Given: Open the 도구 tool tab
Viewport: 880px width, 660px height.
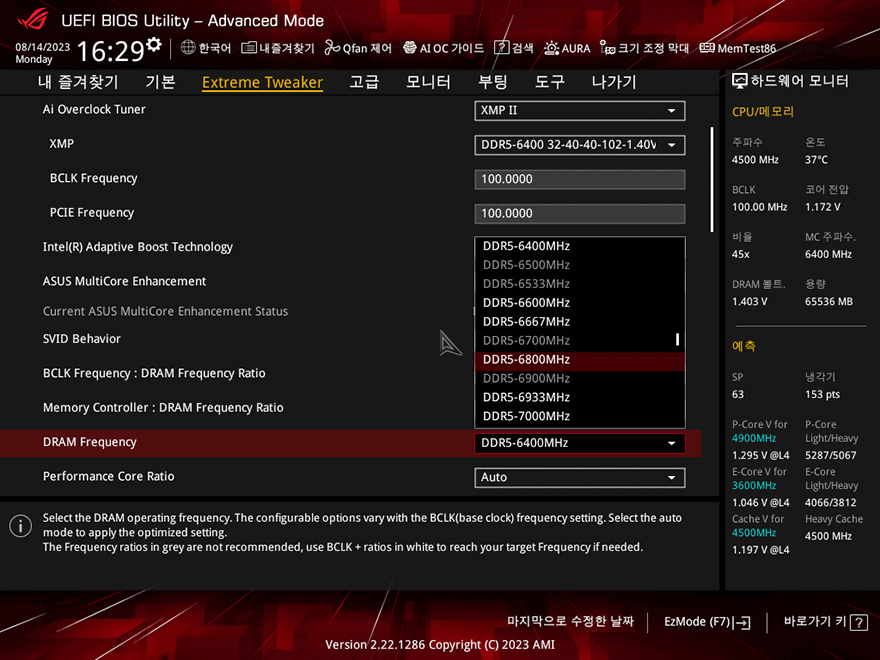Looking at the screenshot, I should pyautogui.click(x=549, y=82).
